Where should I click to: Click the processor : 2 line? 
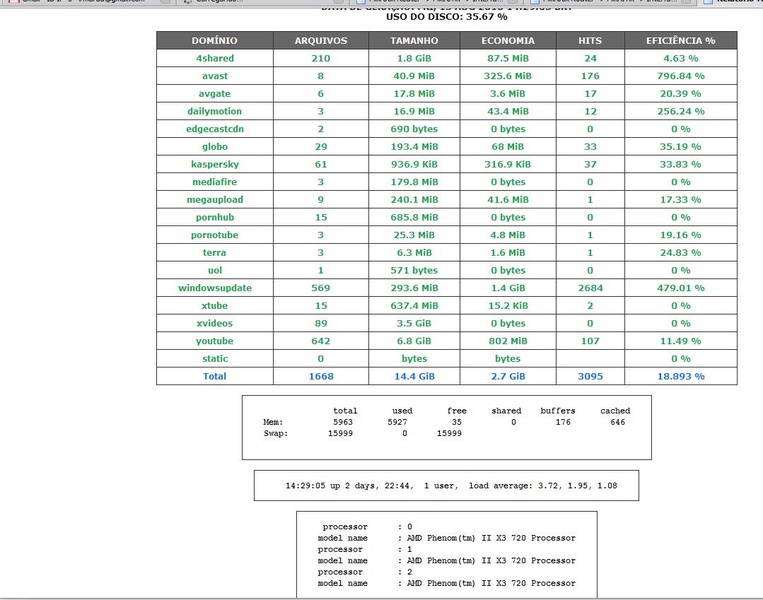365,572
